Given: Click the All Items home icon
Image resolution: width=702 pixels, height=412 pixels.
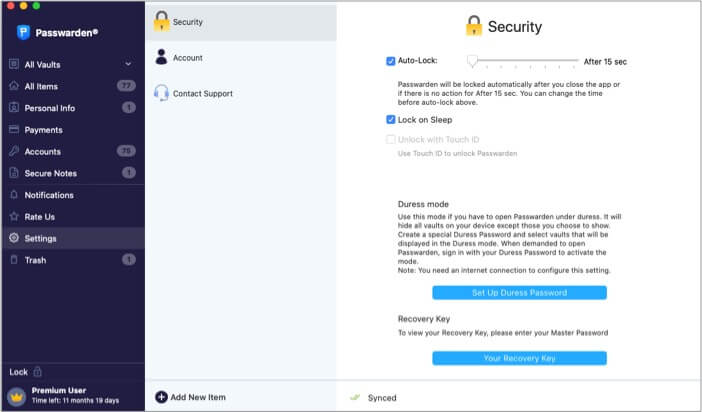Looking at the screenshot, I should click(x=14, y=86).
